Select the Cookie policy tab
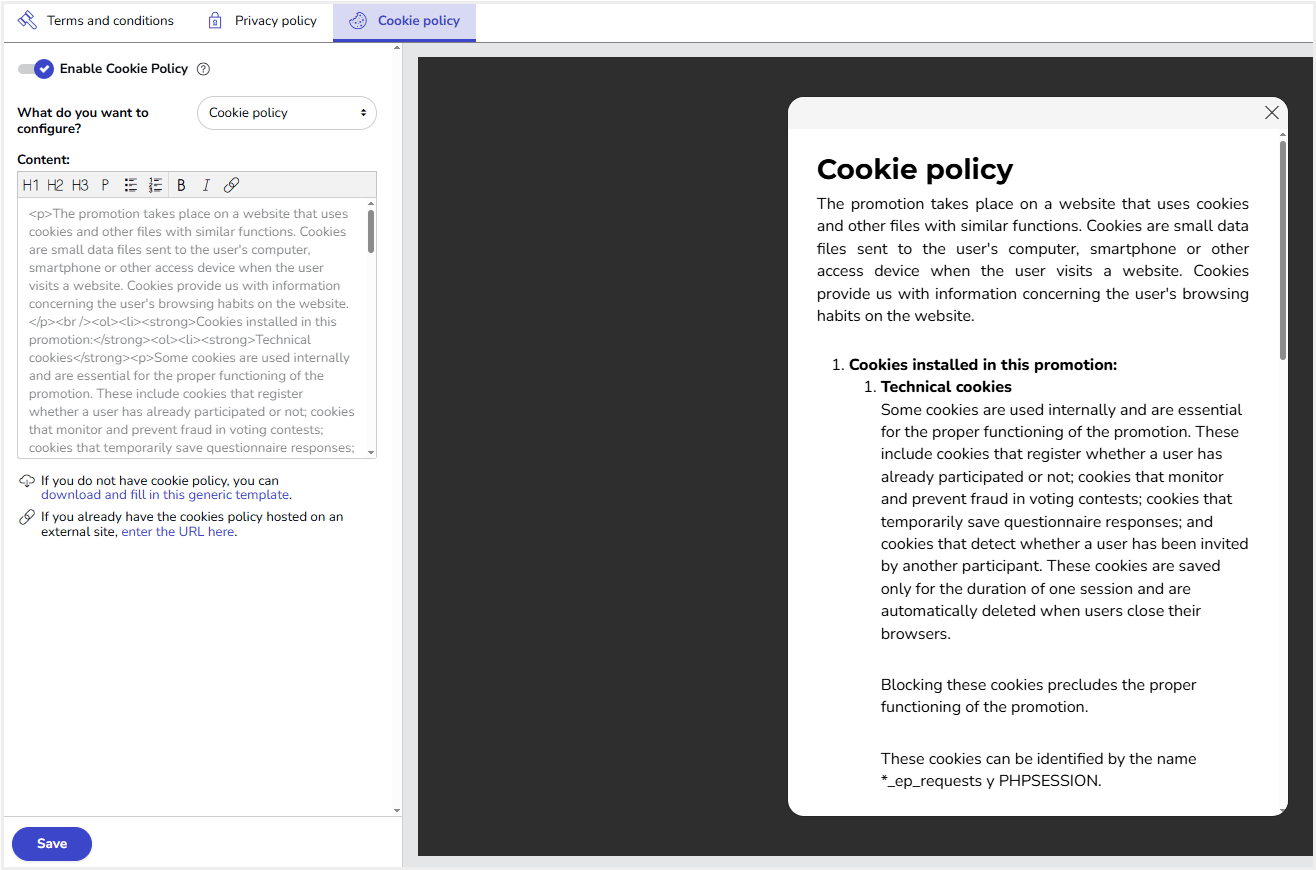The image size is (1316, 870). pyautogui.click(x=404, y=21)
